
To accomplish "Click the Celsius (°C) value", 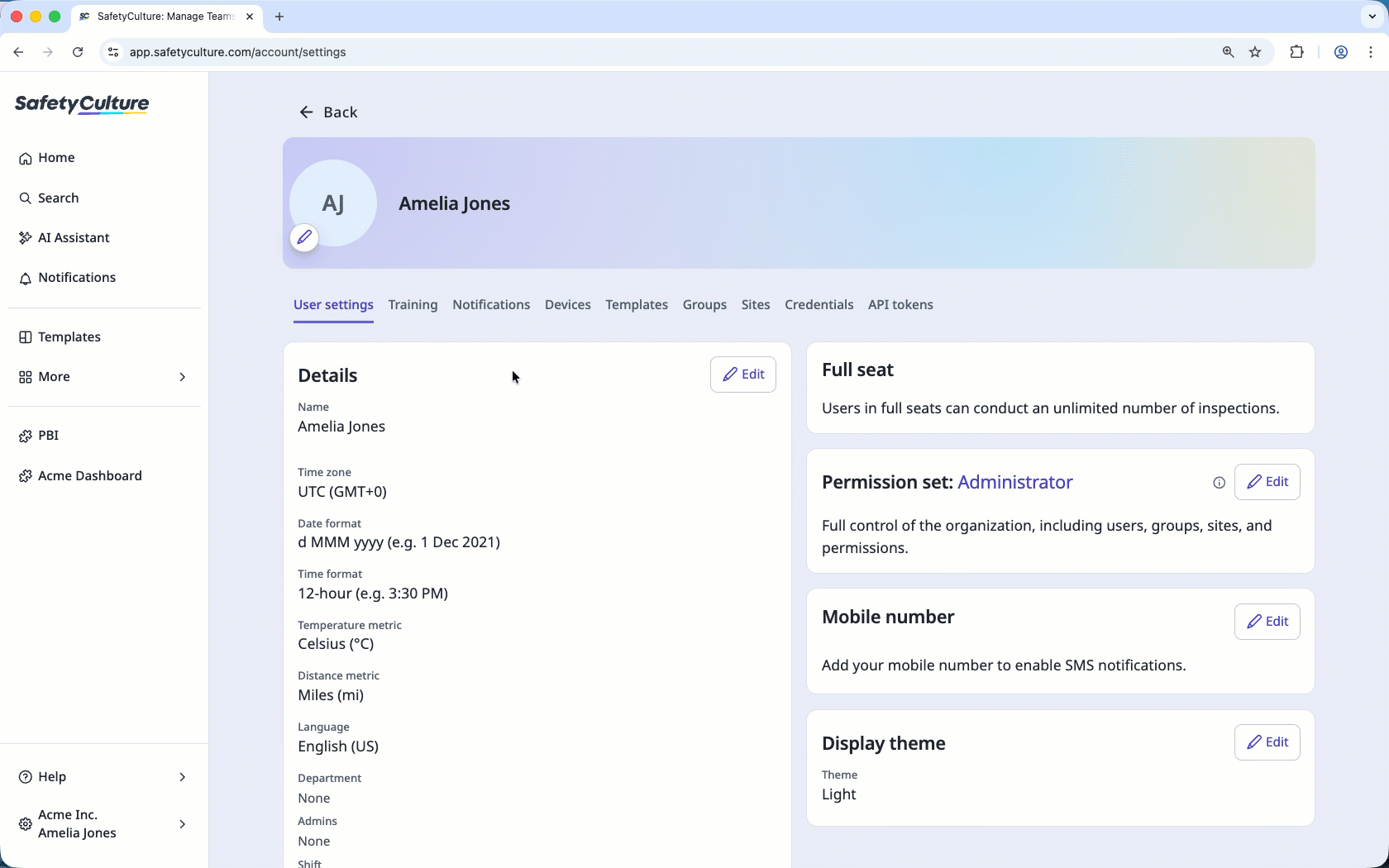I will (x=336, y=644).
